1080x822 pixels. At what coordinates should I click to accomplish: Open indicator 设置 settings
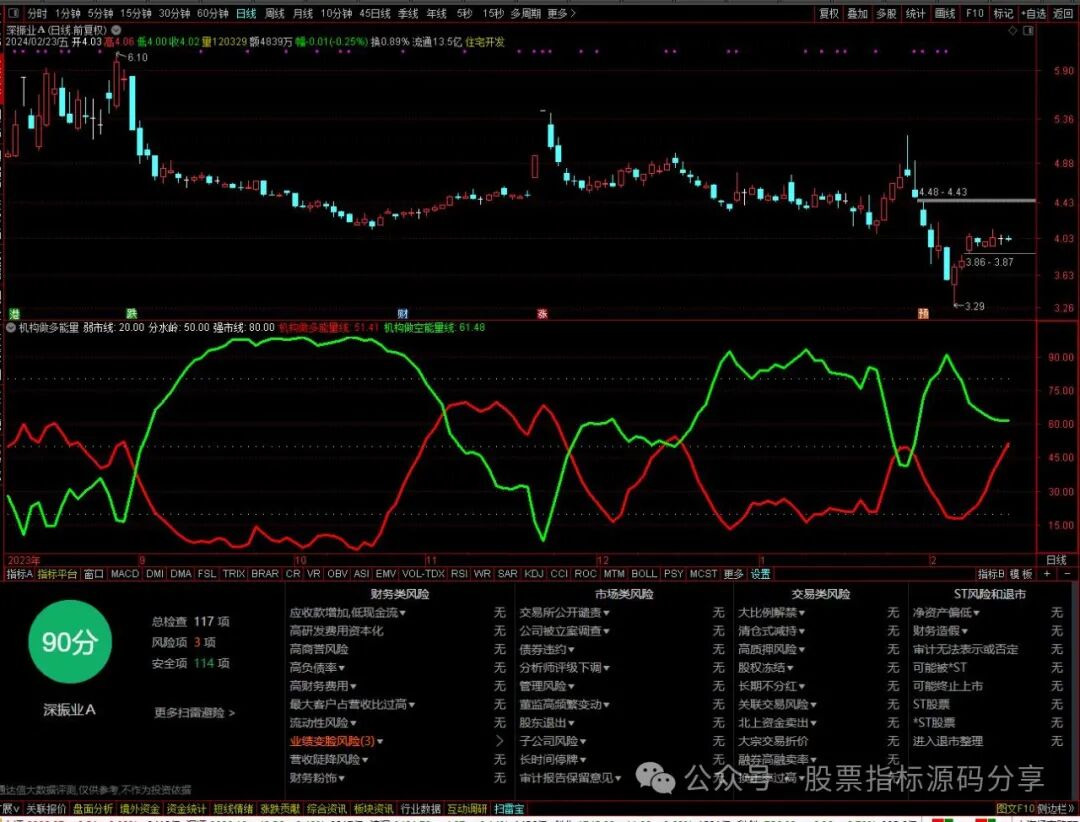pos(760,574)
